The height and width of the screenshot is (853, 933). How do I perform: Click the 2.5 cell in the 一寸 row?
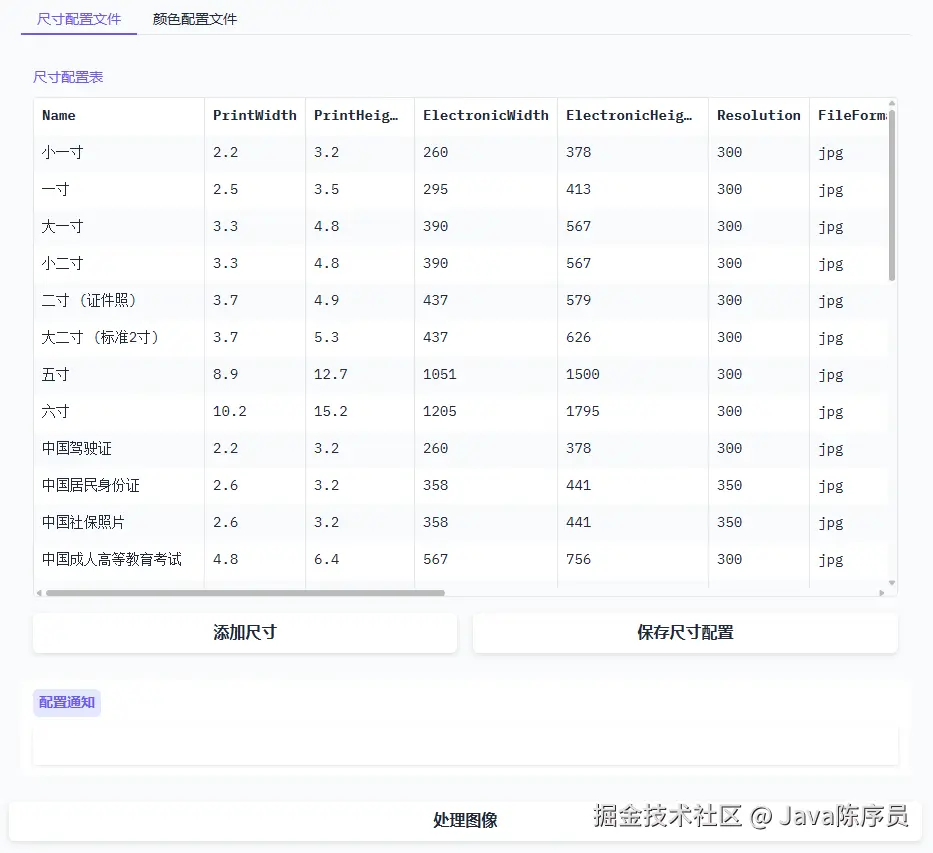point(255,190)
